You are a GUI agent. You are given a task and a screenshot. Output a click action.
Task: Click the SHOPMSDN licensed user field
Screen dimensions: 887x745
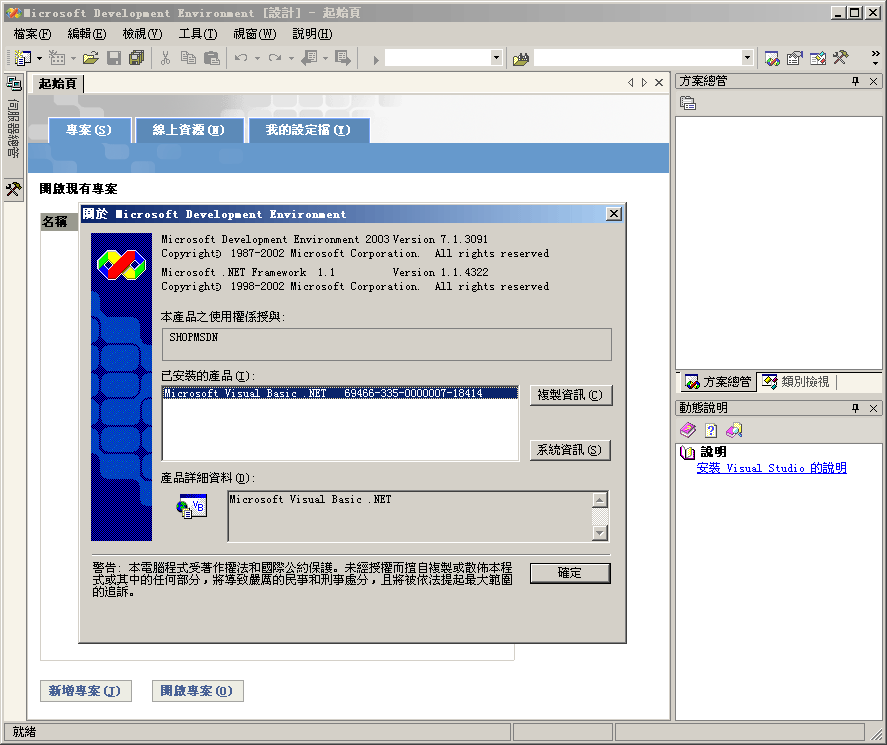386,344
